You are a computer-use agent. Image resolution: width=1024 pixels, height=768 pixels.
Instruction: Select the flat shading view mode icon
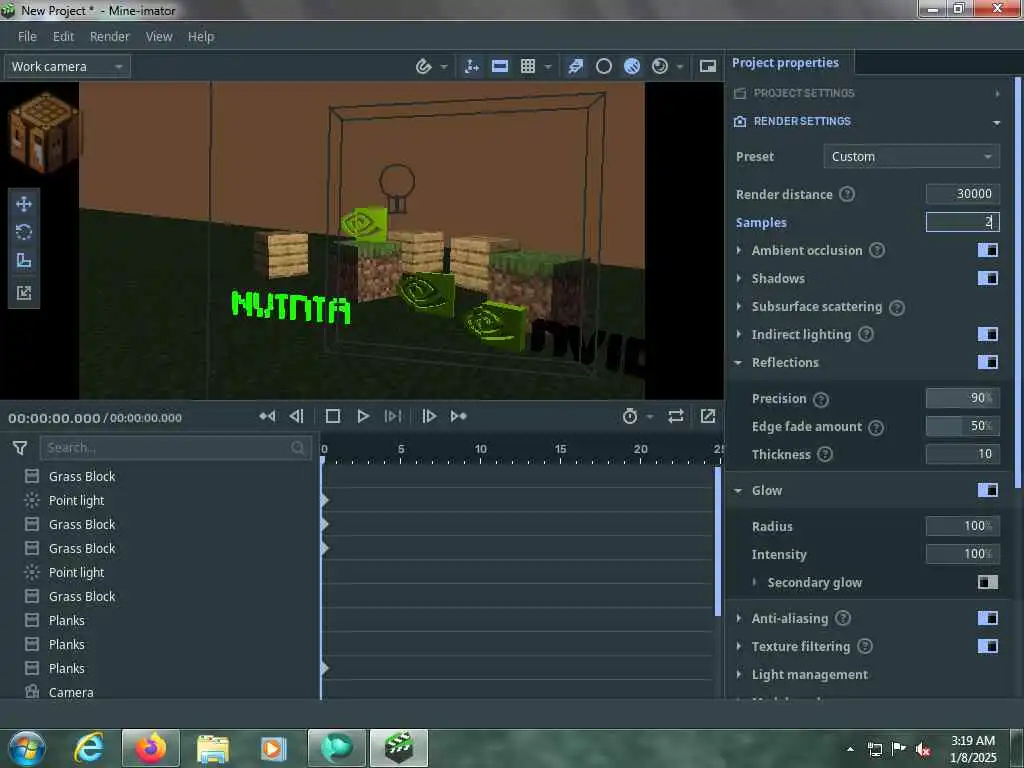tap(575, 66)
